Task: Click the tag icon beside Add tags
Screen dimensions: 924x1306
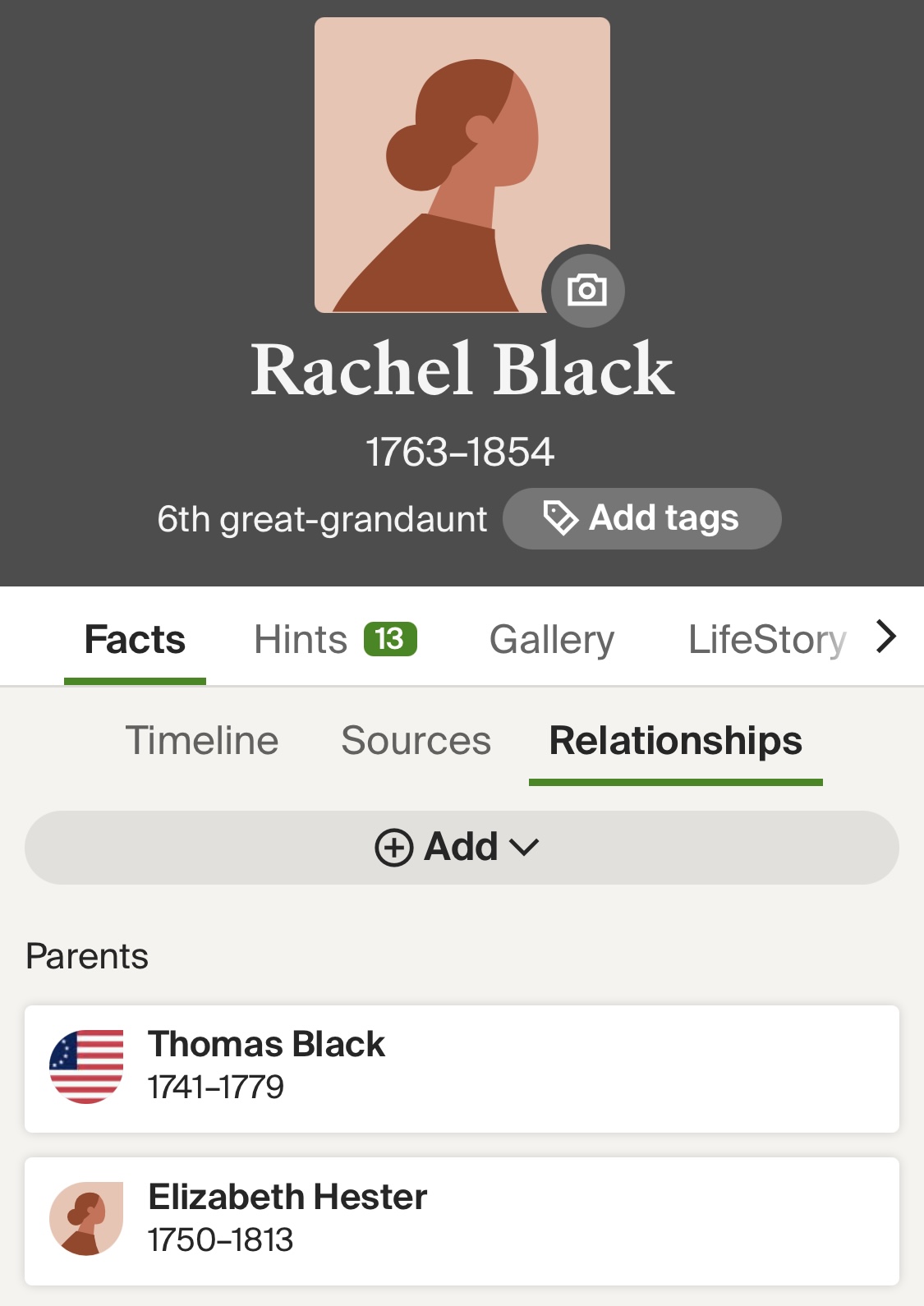Action: point(560,518)
